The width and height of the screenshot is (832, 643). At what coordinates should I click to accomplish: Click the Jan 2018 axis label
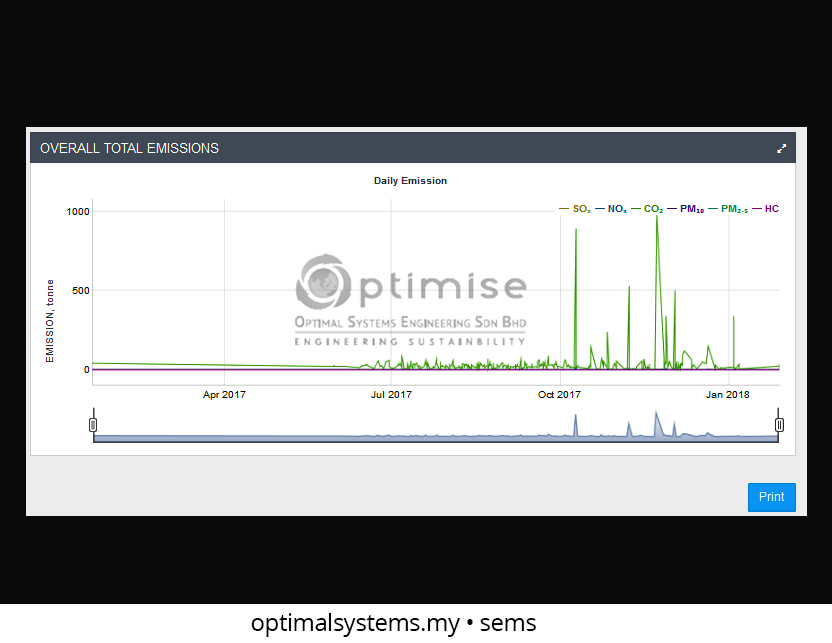[727, 395]
